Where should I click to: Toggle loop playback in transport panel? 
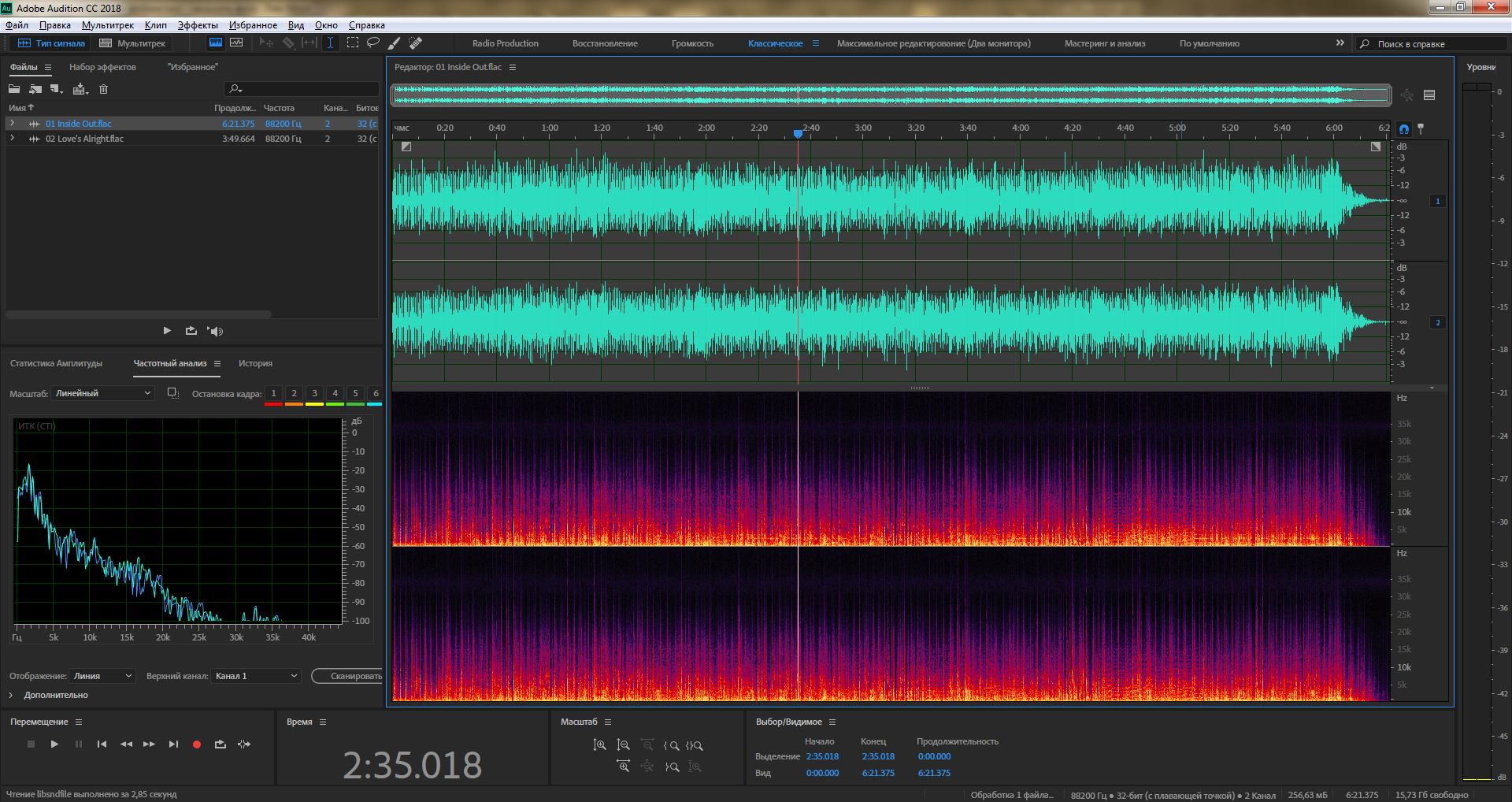(x=220, y=744)
